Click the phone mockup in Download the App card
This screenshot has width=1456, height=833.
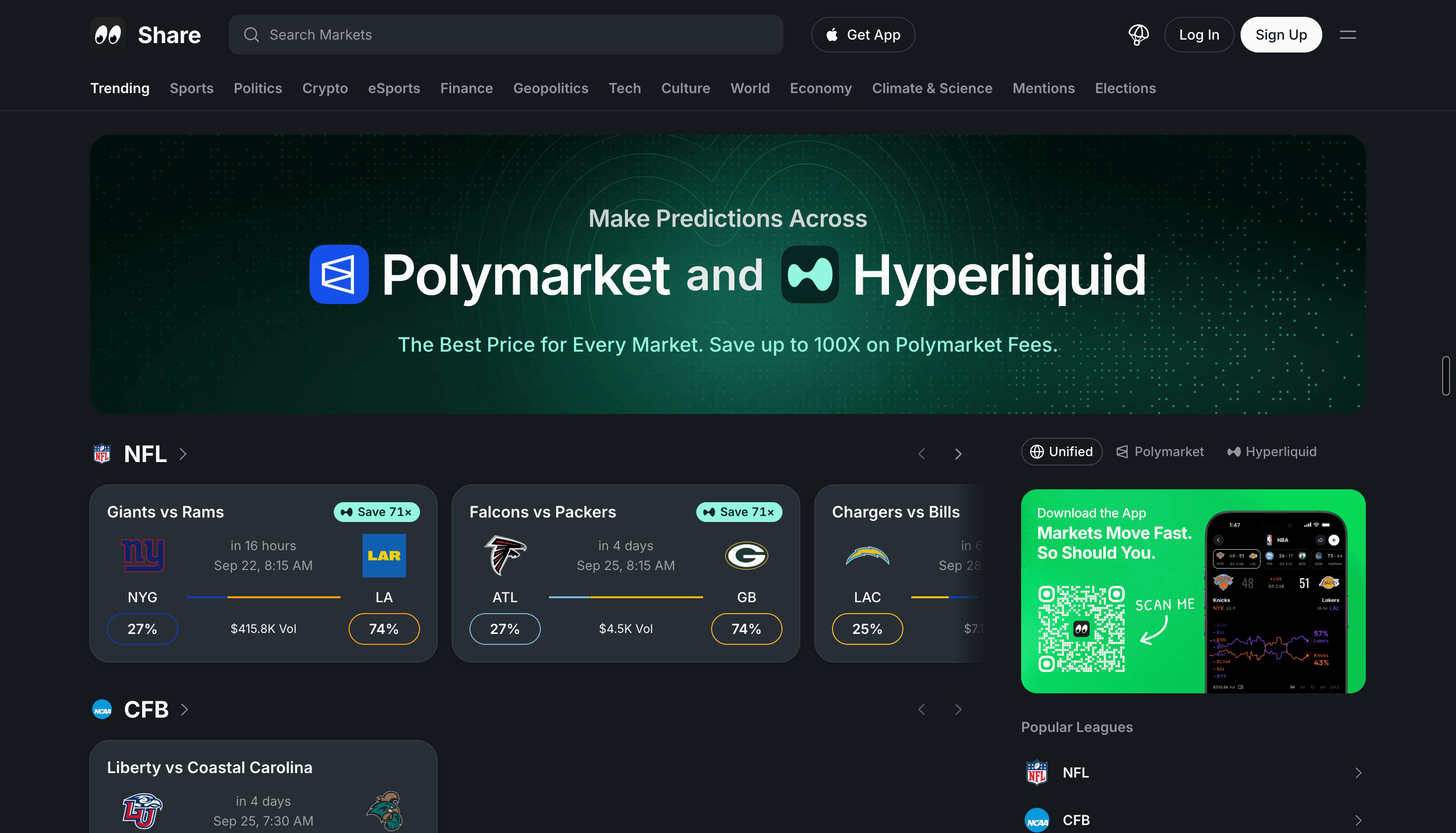1276,602
